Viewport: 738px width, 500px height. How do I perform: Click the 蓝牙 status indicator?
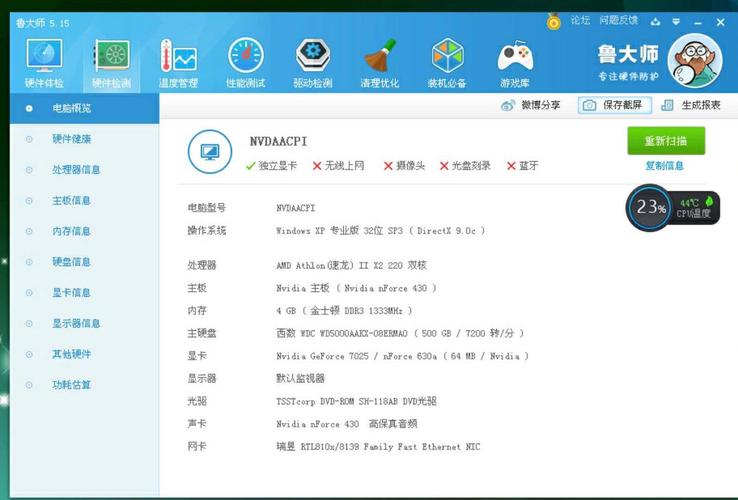pyautogui.click(x=522, y=166)
